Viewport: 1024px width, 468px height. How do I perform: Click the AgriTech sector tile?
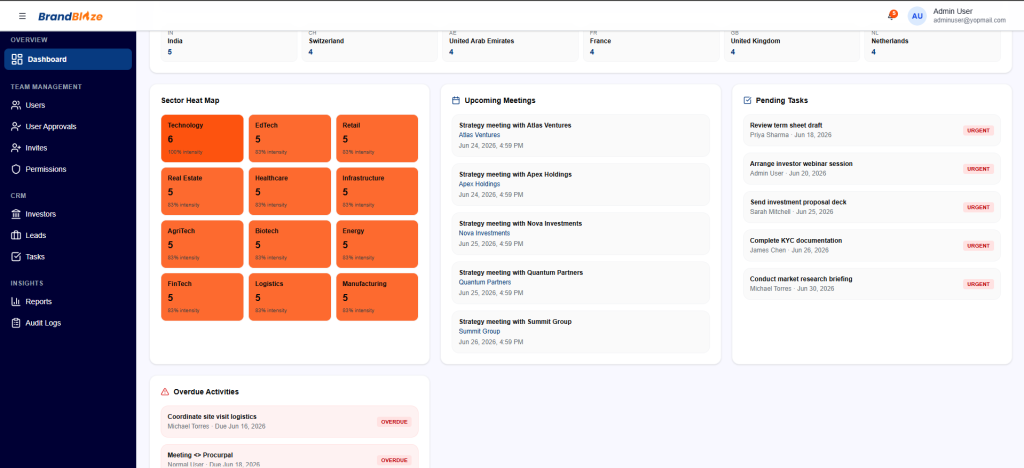[x=202, y=244]
